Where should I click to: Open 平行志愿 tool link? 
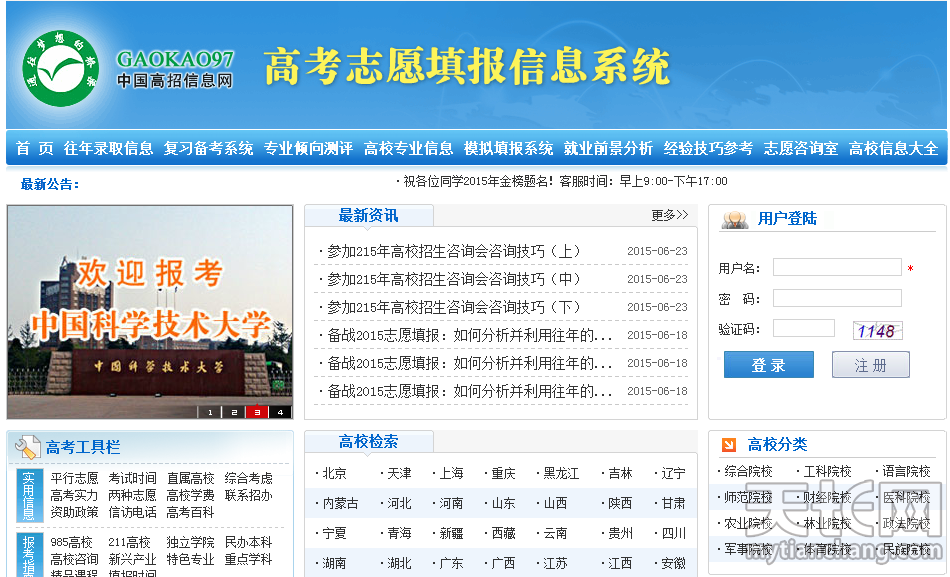click(75, 478)
